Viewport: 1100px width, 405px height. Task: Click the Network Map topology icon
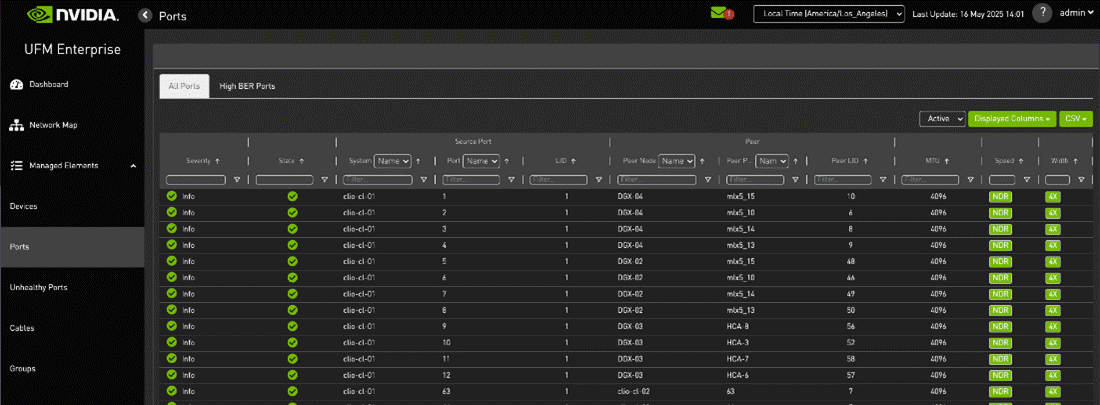[17, 126]
